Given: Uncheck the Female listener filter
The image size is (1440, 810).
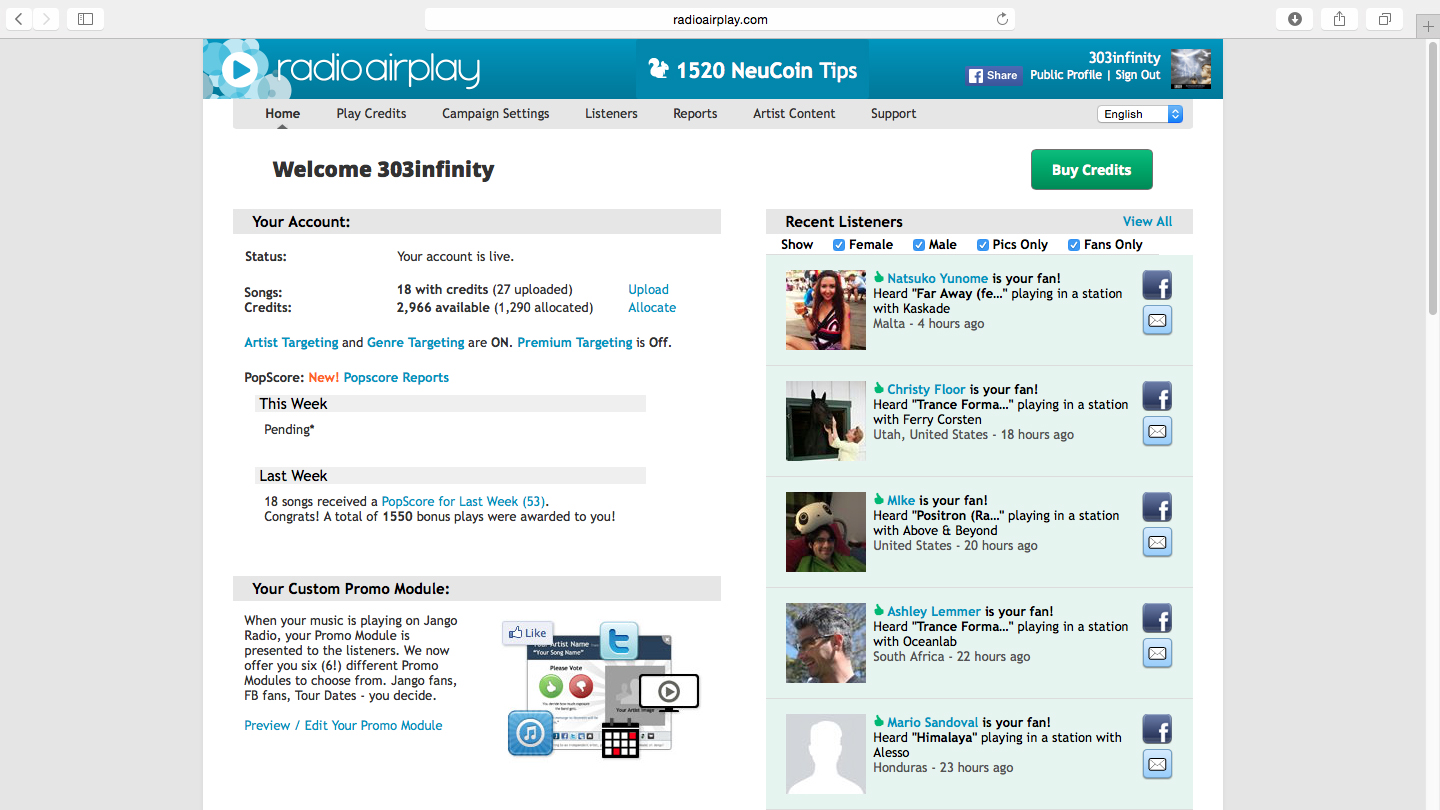Looking at the screenshot, I should pyautogui.click(x=839, y=245).
